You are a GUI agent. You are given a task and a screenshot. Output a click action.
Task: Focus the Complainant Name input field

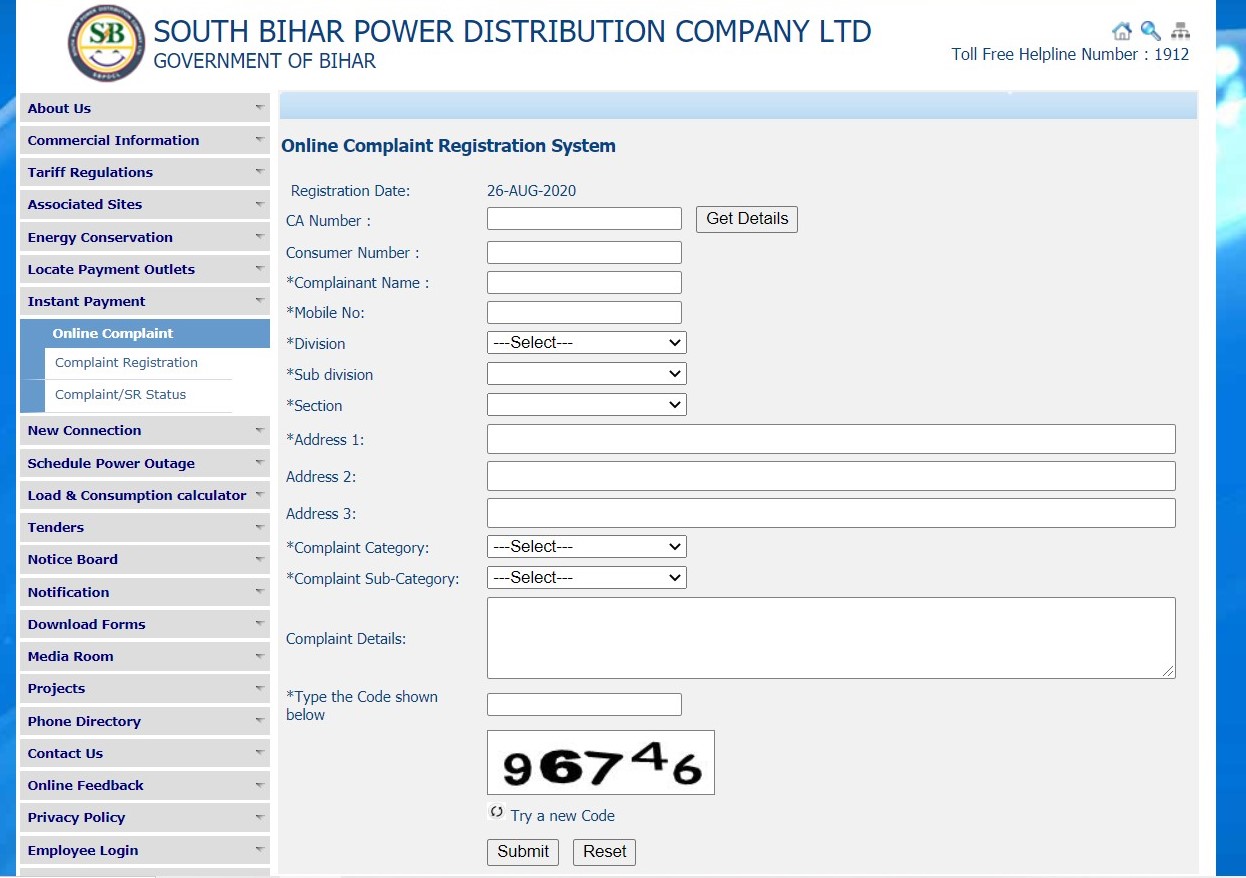(584, 282)
